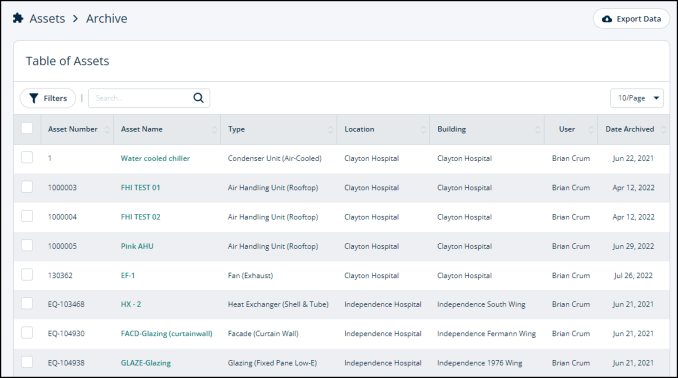This screenshot has height=378, width=678.
Task: Open the FHI TEST 01 asset link
Action: tap(140, 188)
